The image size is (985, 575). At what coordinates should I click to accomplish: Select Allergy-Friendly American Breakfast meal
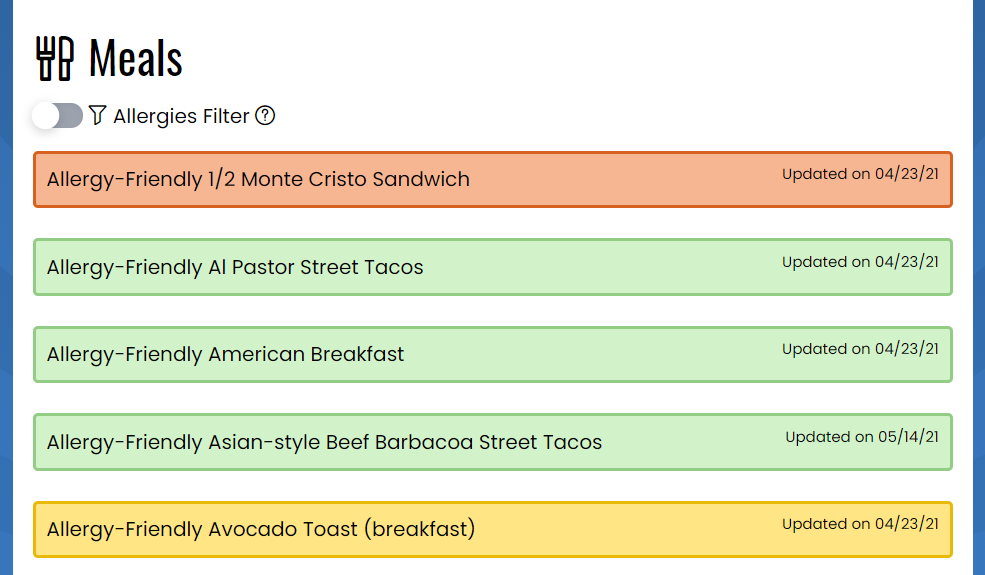492,354
